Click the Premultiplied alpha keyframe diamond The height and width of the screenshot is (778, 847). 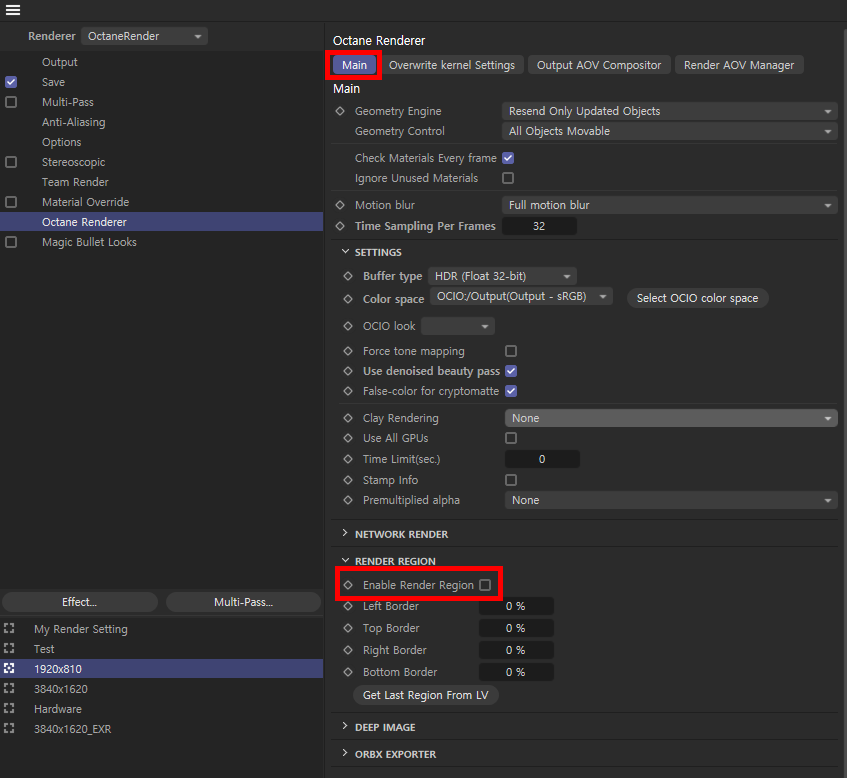click(348, 500)
